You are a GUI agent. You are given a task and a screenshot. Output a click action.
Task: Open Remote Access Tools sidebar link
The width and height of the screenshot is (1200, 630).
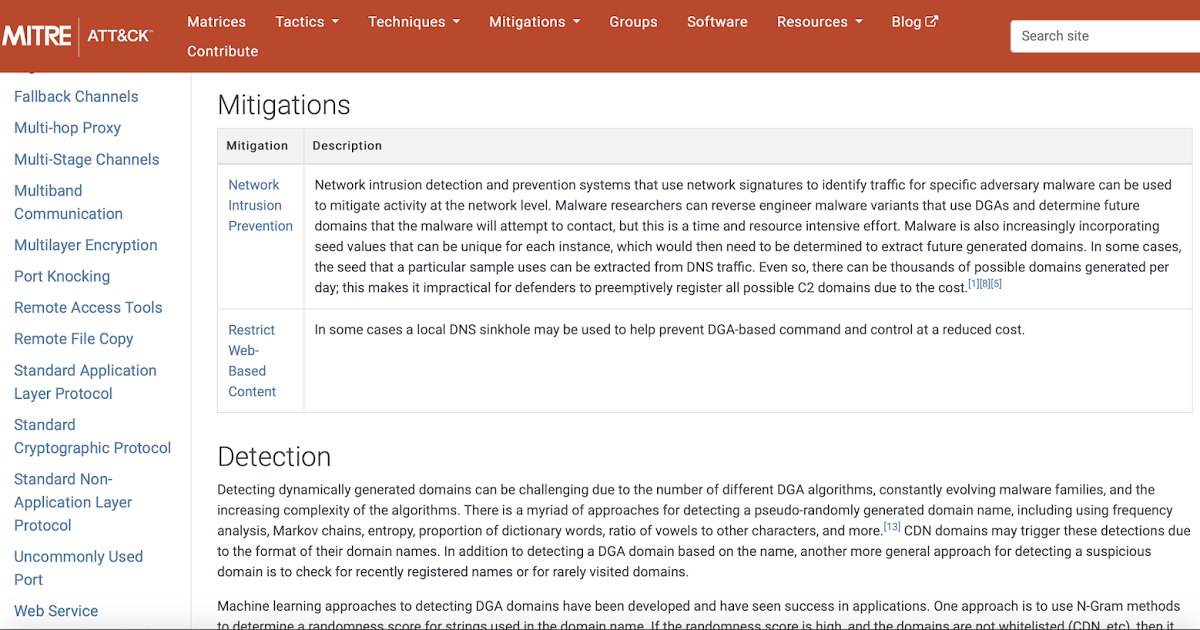pos(88,307)
